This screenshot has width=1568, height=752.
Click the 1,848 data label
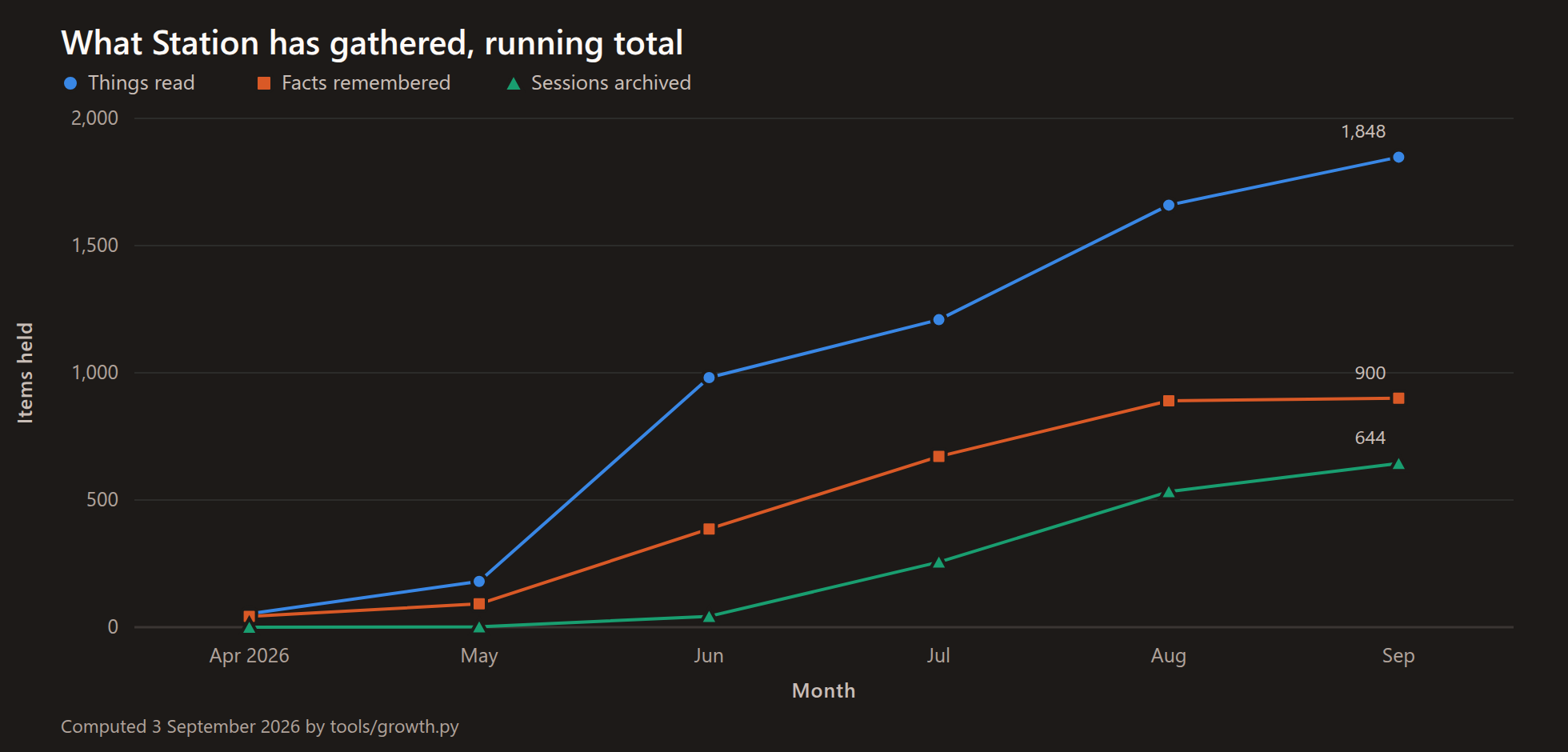[x=1363, y=132]
